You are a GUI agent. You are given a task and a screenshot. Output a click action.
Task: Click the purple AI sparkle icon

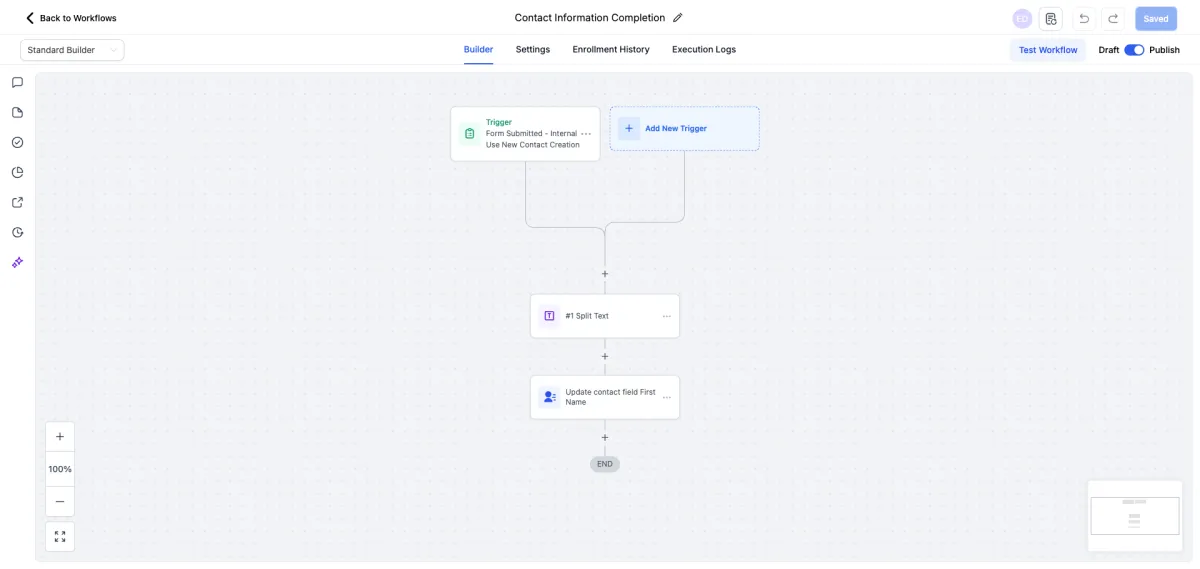click(x=17, y=262)
